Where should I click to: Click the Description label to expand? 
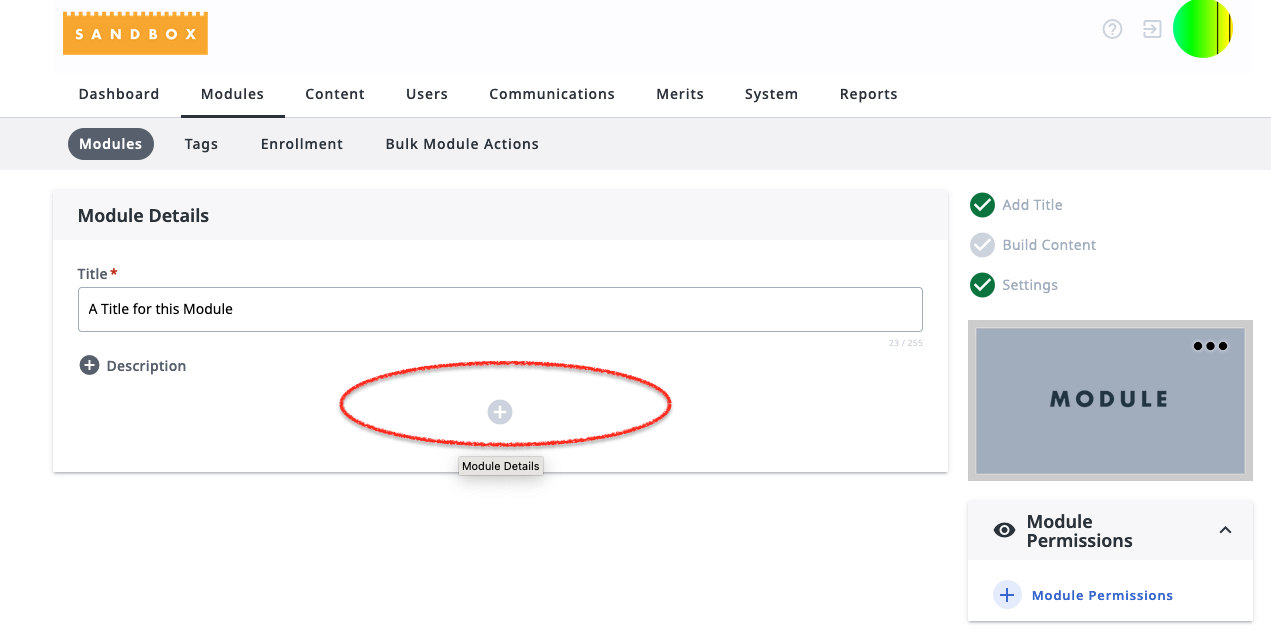(x=146, y=366)
